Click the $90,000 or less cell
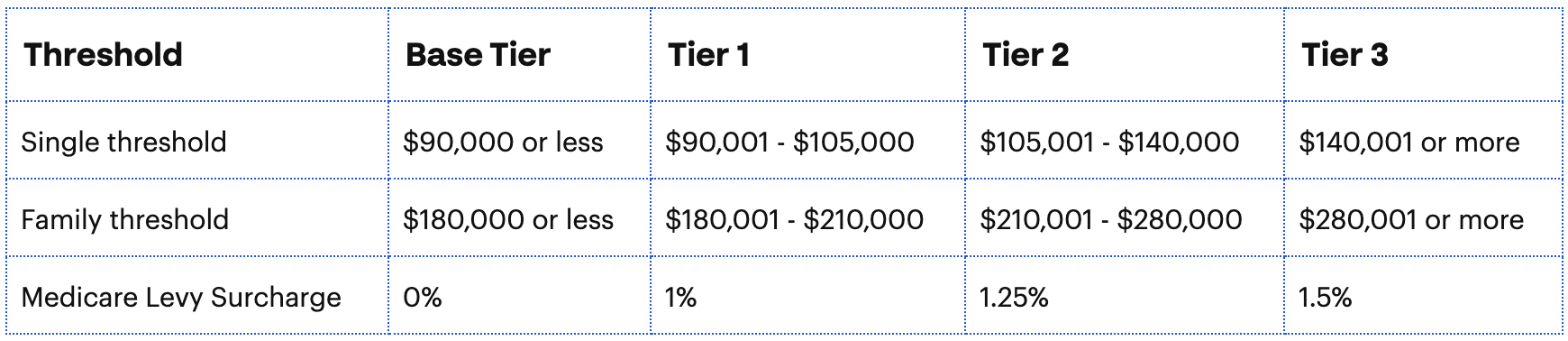Viewport: 1568px width, 341px height. 520,141
